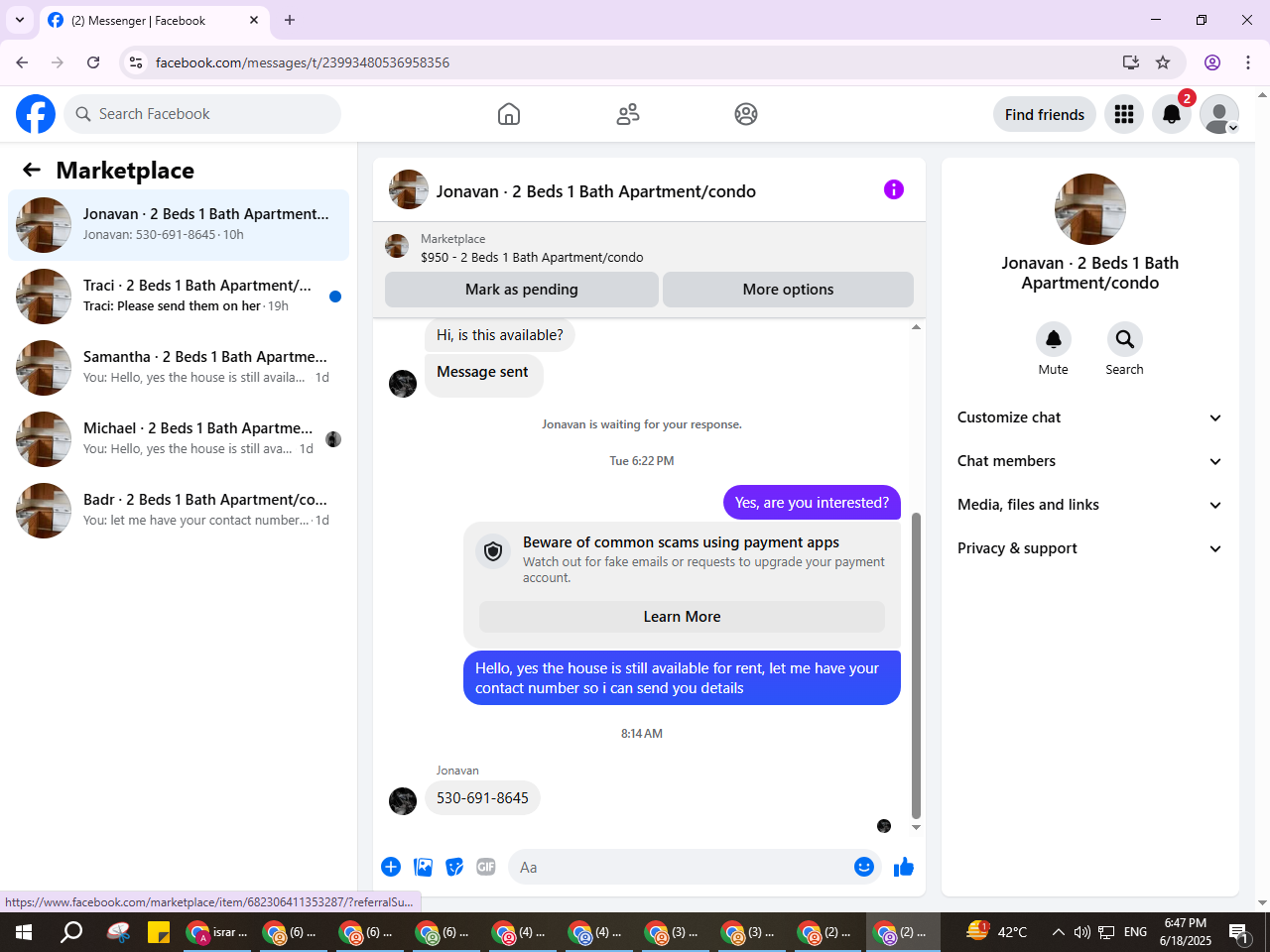Expand Customize chat section
This screenshot has height=952, width=1270.
coord(1090,417)
